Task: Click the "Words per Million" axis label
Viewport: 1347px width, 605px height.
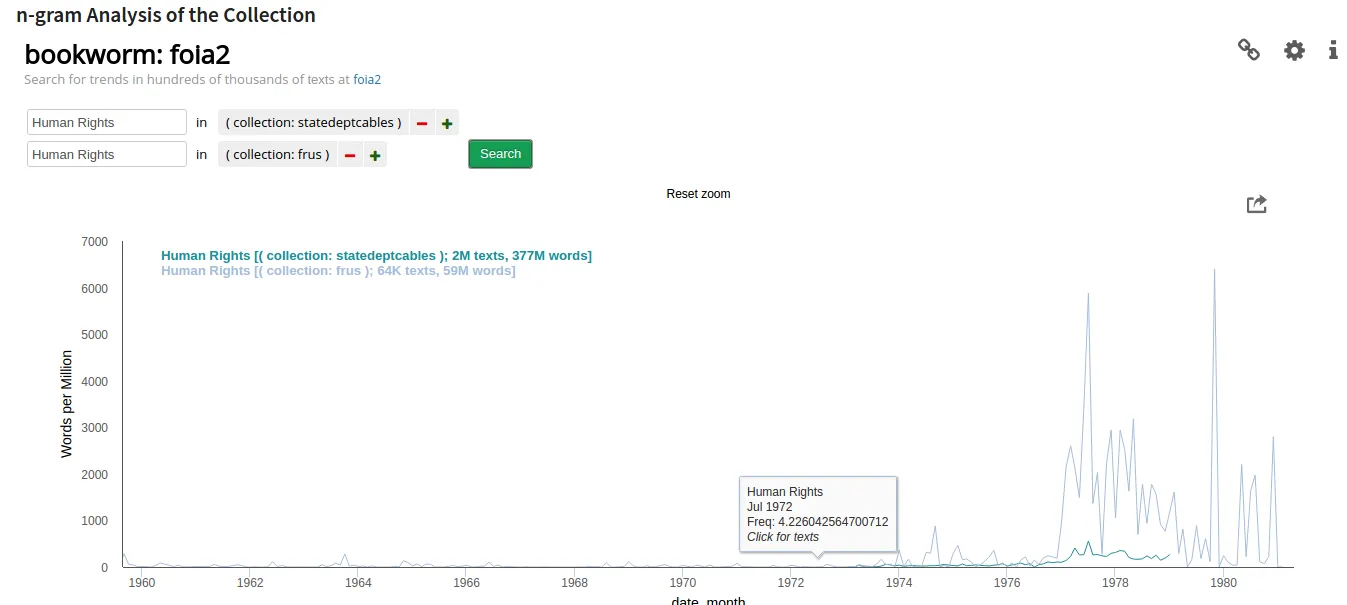Action: (67, 404)
